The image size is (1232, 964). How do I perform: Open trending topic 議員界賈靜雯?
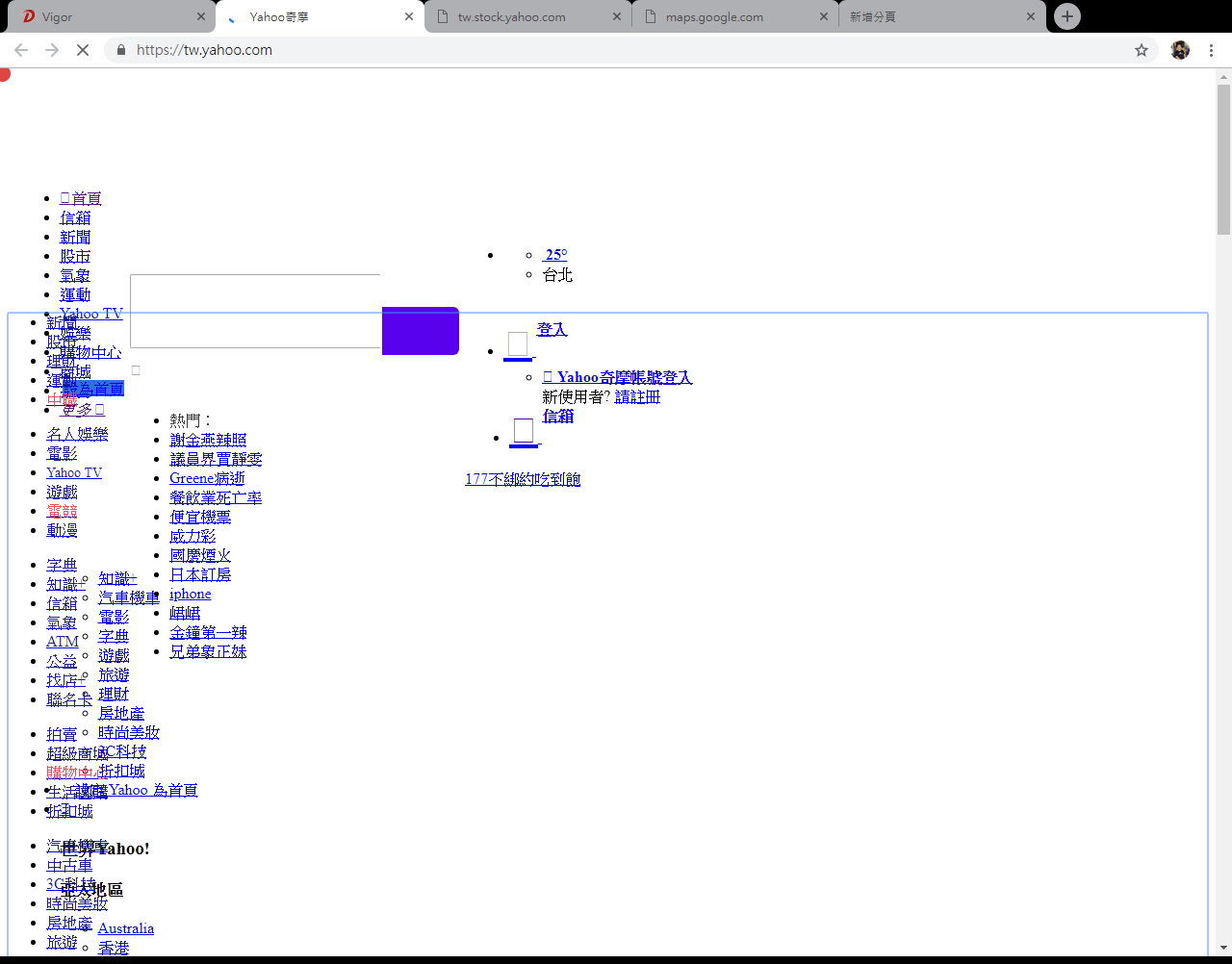click(216, 459)
